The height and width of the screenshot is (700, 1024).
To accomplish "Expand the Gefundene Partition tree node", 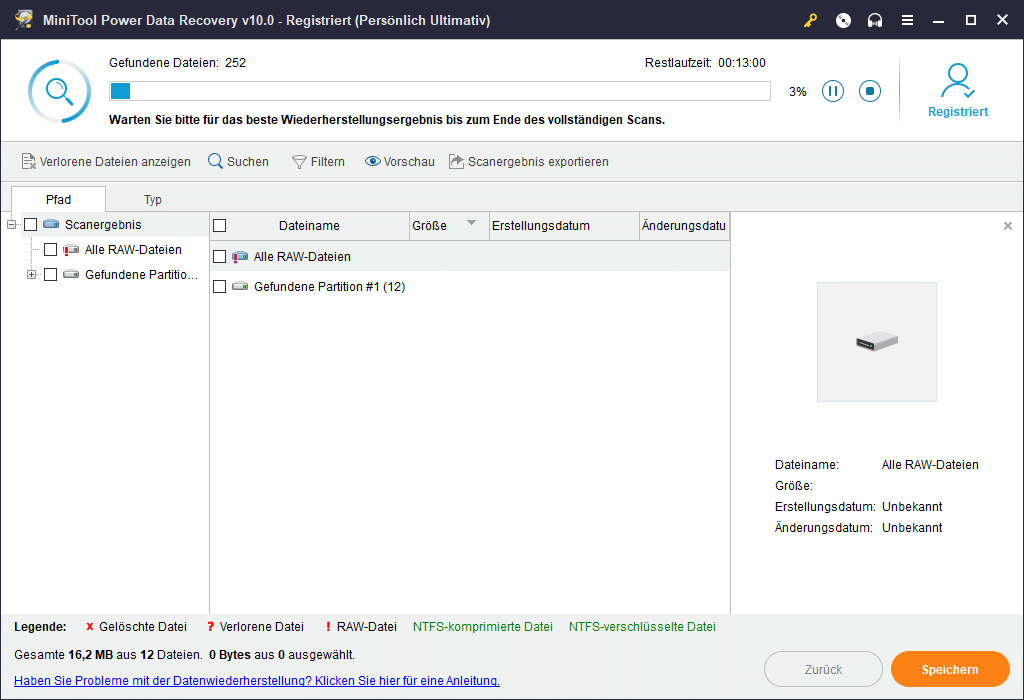I will coord(31,274).
